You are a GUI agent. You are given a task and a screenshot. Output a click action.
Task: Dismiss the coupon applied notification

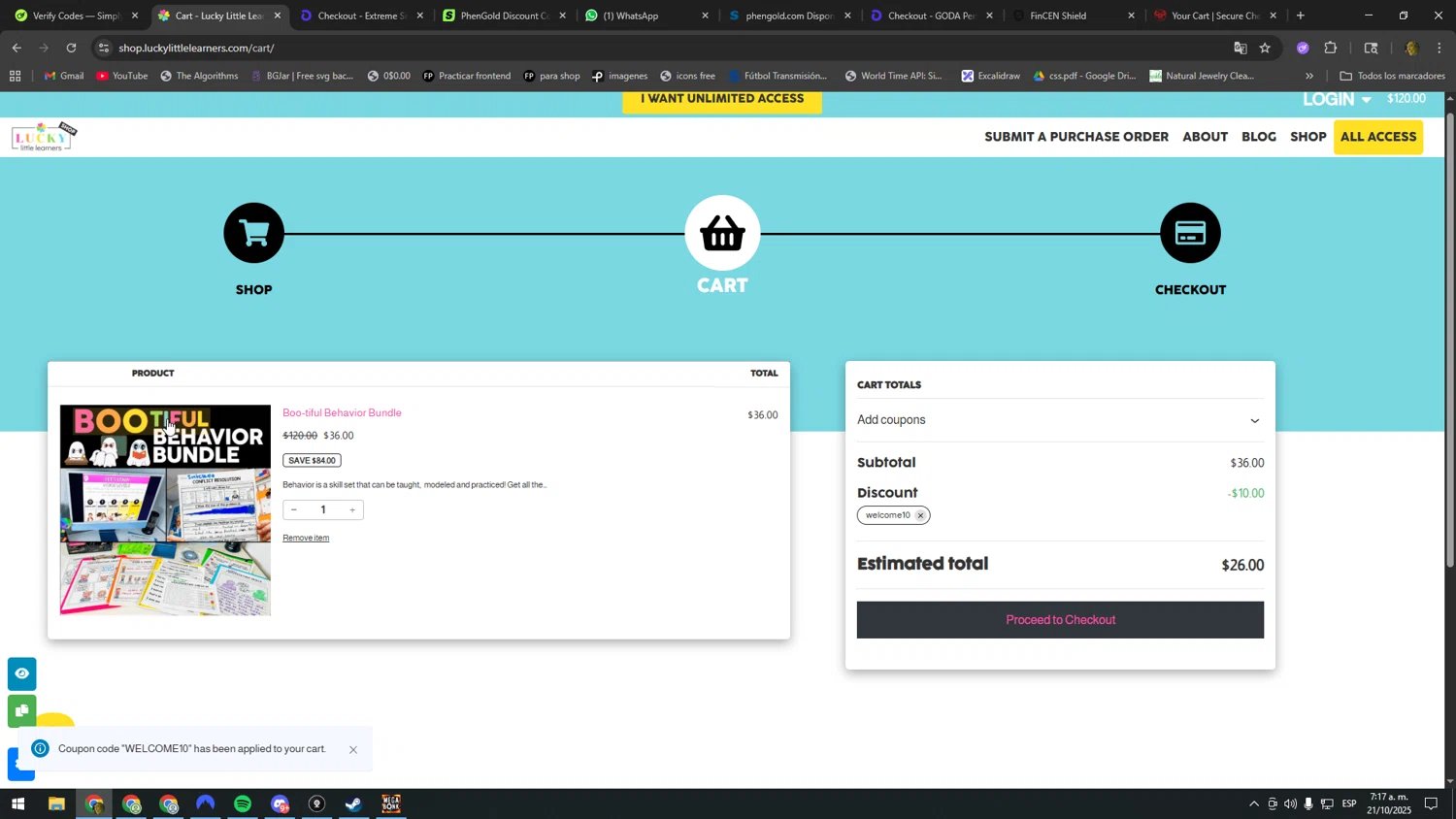pyautogui.click(x=353, y=749)
